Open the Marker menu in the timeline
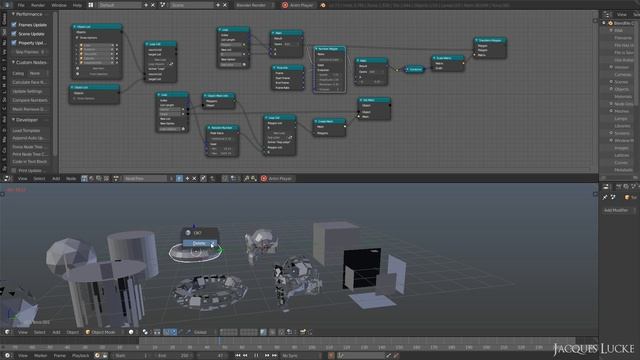Screen dimensions: 640x360 pos(40,356)
